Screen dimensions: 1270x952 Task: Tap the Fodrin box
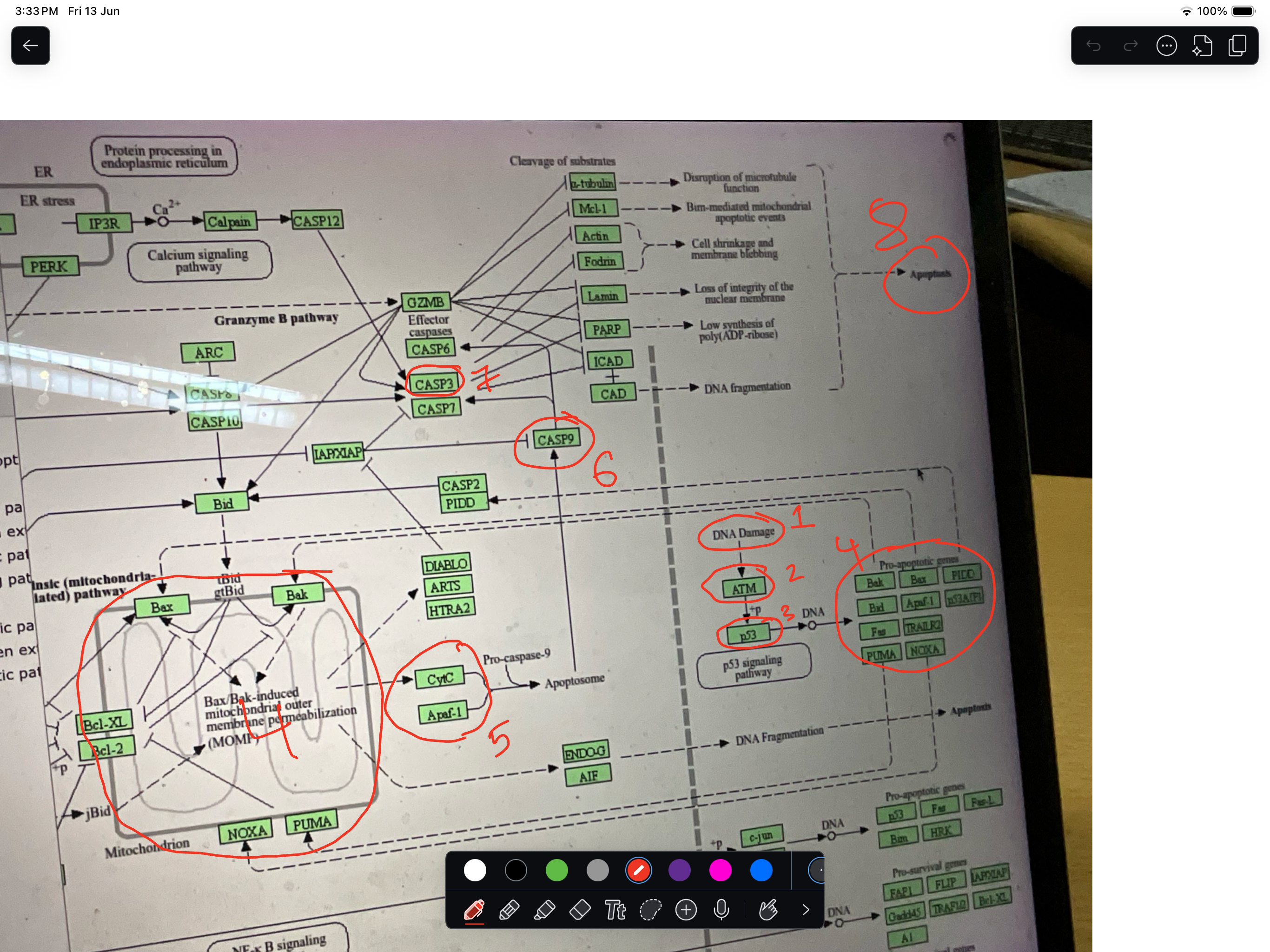[x=599, y=261]
